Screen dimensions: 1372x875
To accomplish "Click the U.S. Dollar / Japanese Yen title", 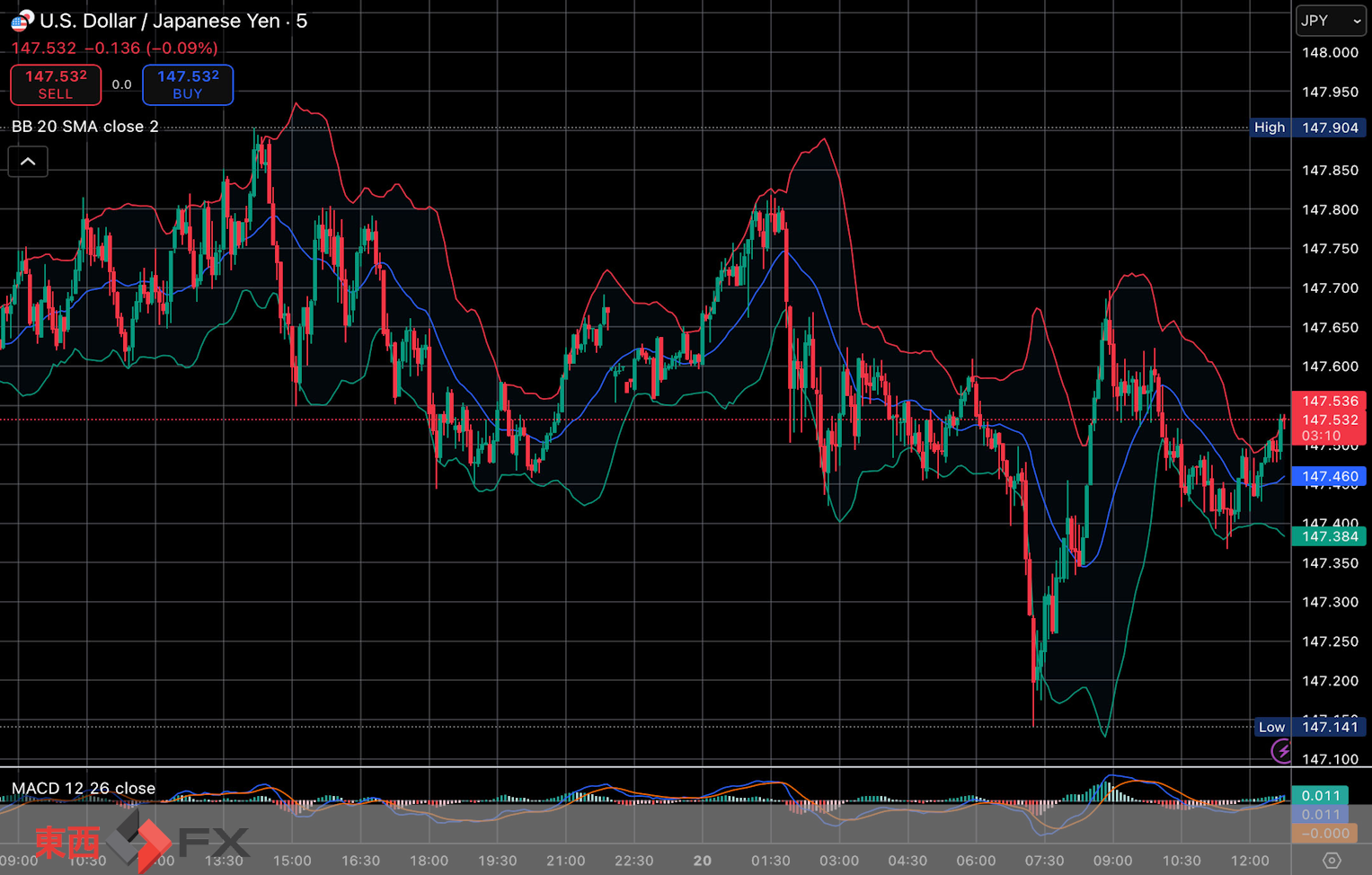I will (x=173, y=21).
